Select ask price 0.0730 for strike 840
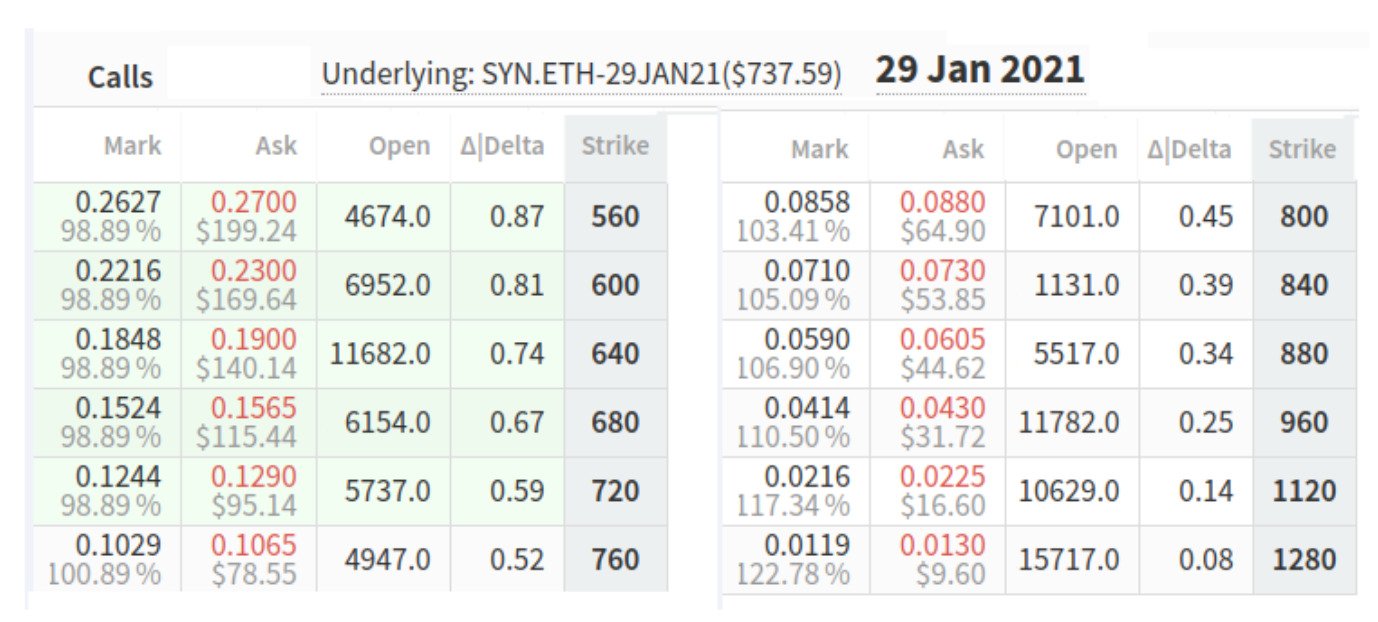Screen dimensions: 1378x622 (x=942, y=271)
